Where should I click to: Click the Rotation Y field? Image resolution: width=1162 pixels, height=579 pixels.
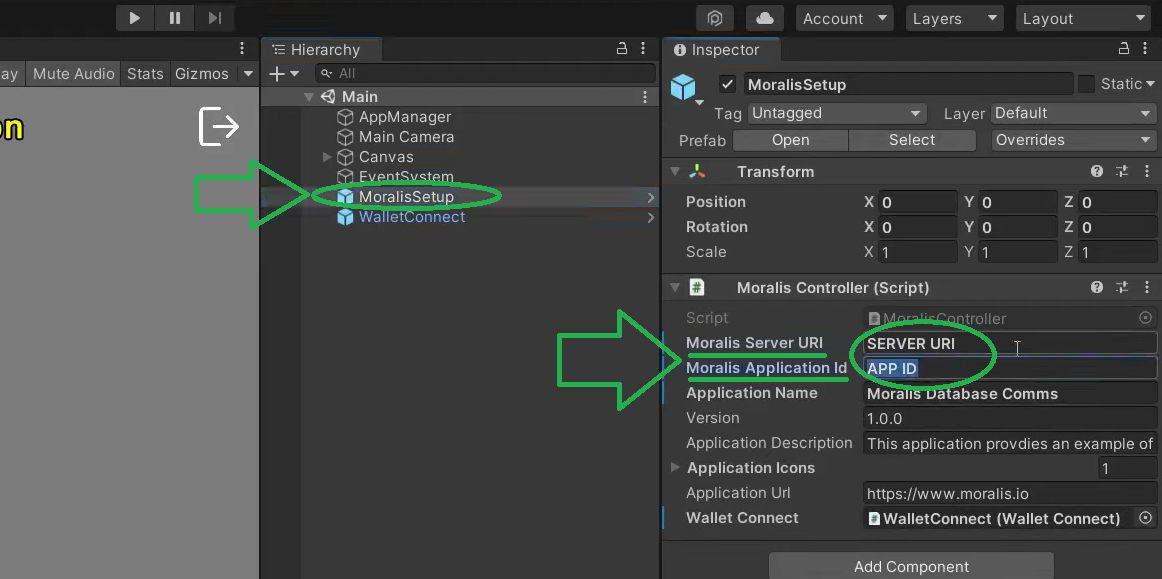1017,228
